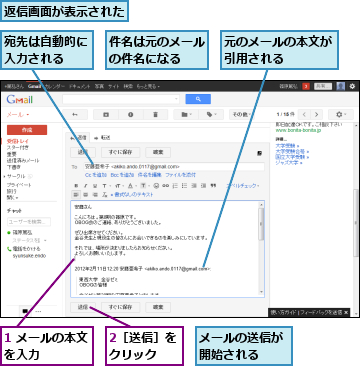Screen dimensions: 360x366
Task: Open ドキュメント in the top bar
Action: point(79,86)
